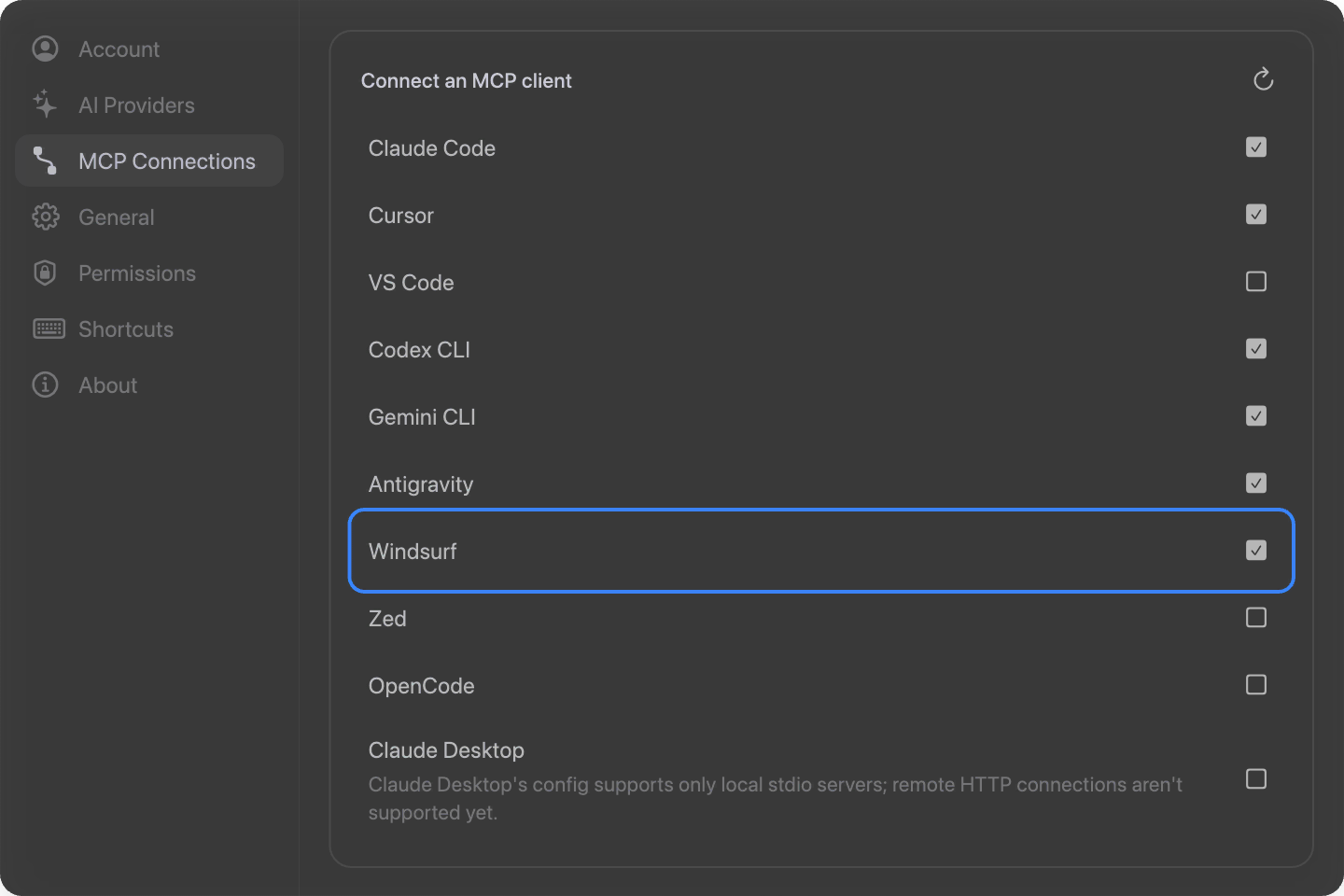
Task: Click the "Antigravity" client name
Action: (x=420, y=484)
